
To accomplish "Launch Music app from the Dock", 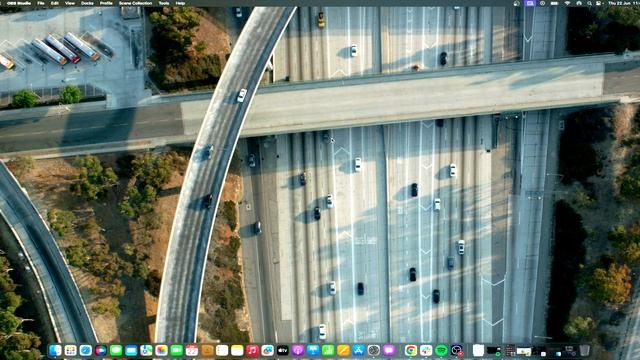I will (252, 350).
